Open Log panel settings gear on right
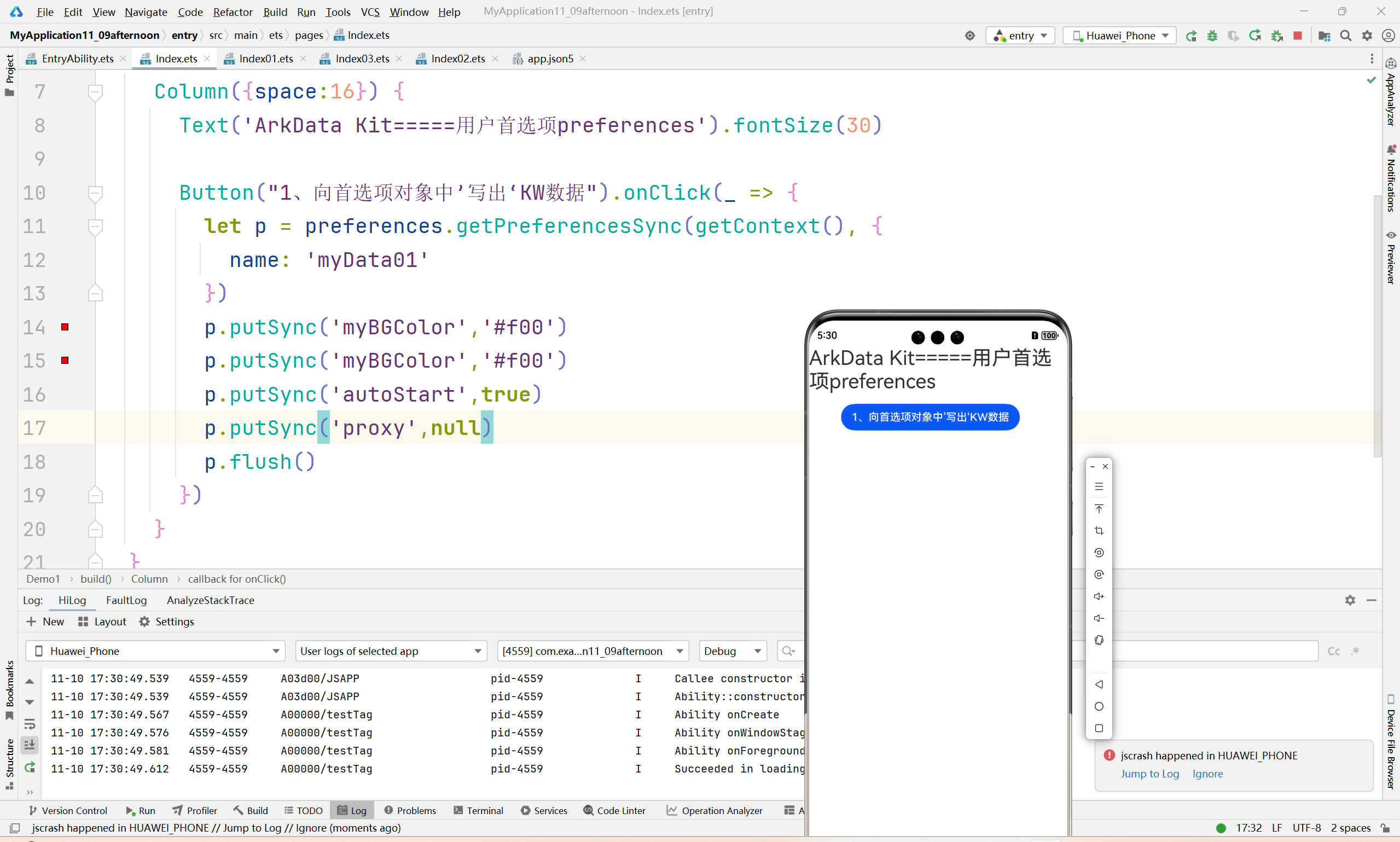1400x842 pixels. 1350,600
